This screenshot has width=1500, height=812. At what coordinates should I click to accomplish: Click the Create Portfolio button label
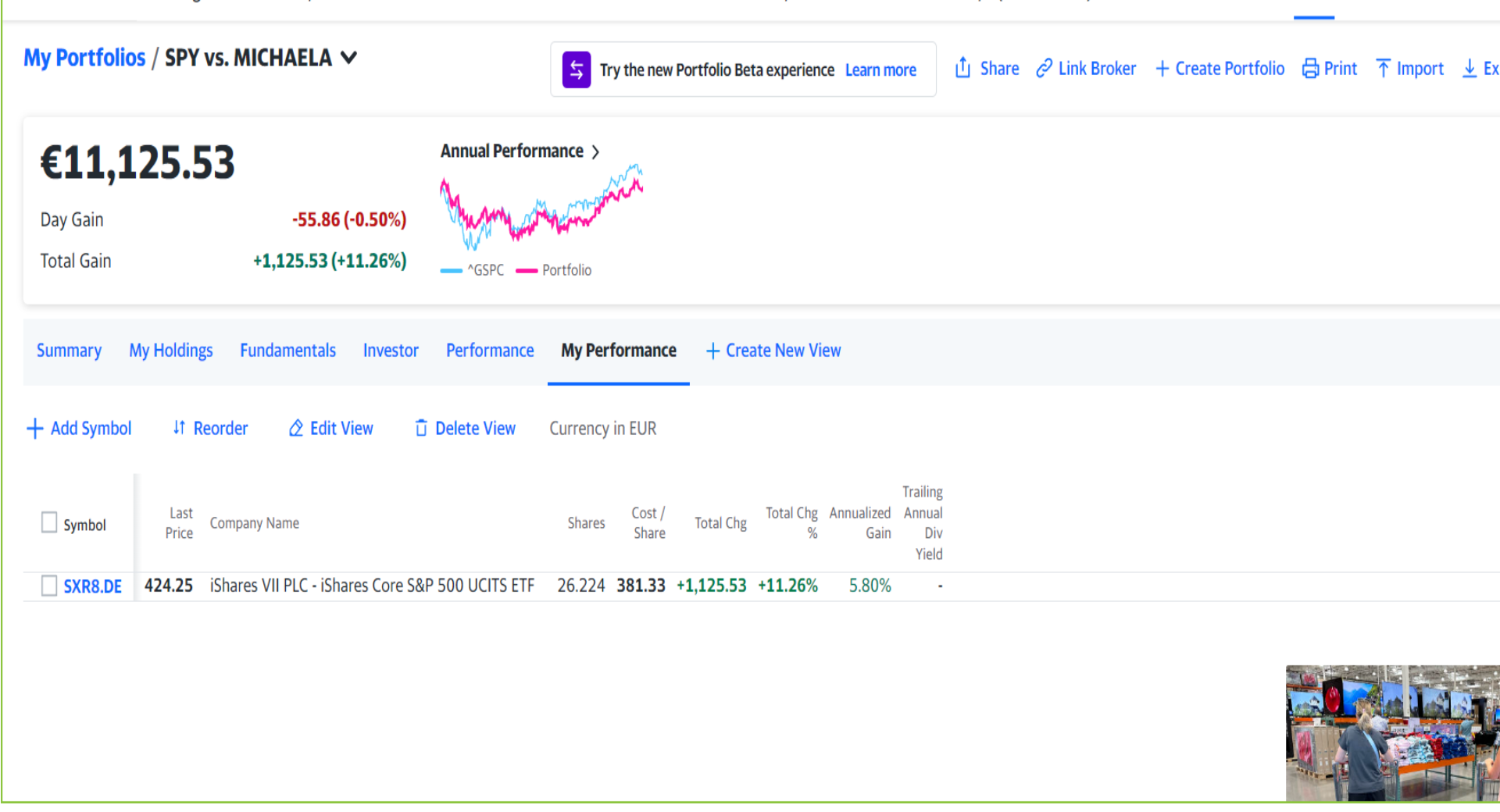click(1230, 69)
